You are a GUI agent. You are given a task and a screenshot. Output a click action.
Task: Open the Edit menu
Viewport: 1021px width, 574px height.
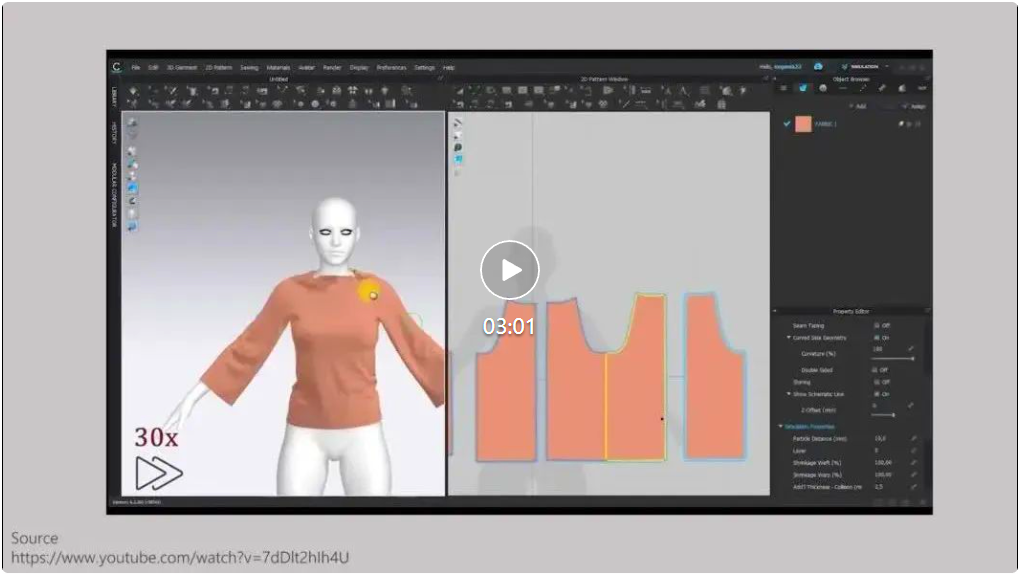tap(153, 68)
